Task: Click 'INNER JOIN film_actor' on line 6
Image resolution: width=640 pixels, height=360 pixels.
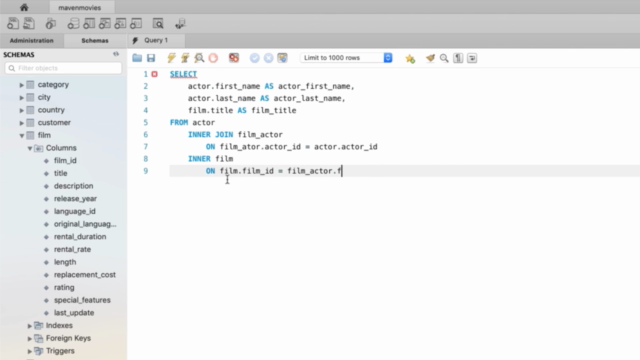Action: pyautogui.click(x=235, y=135)
